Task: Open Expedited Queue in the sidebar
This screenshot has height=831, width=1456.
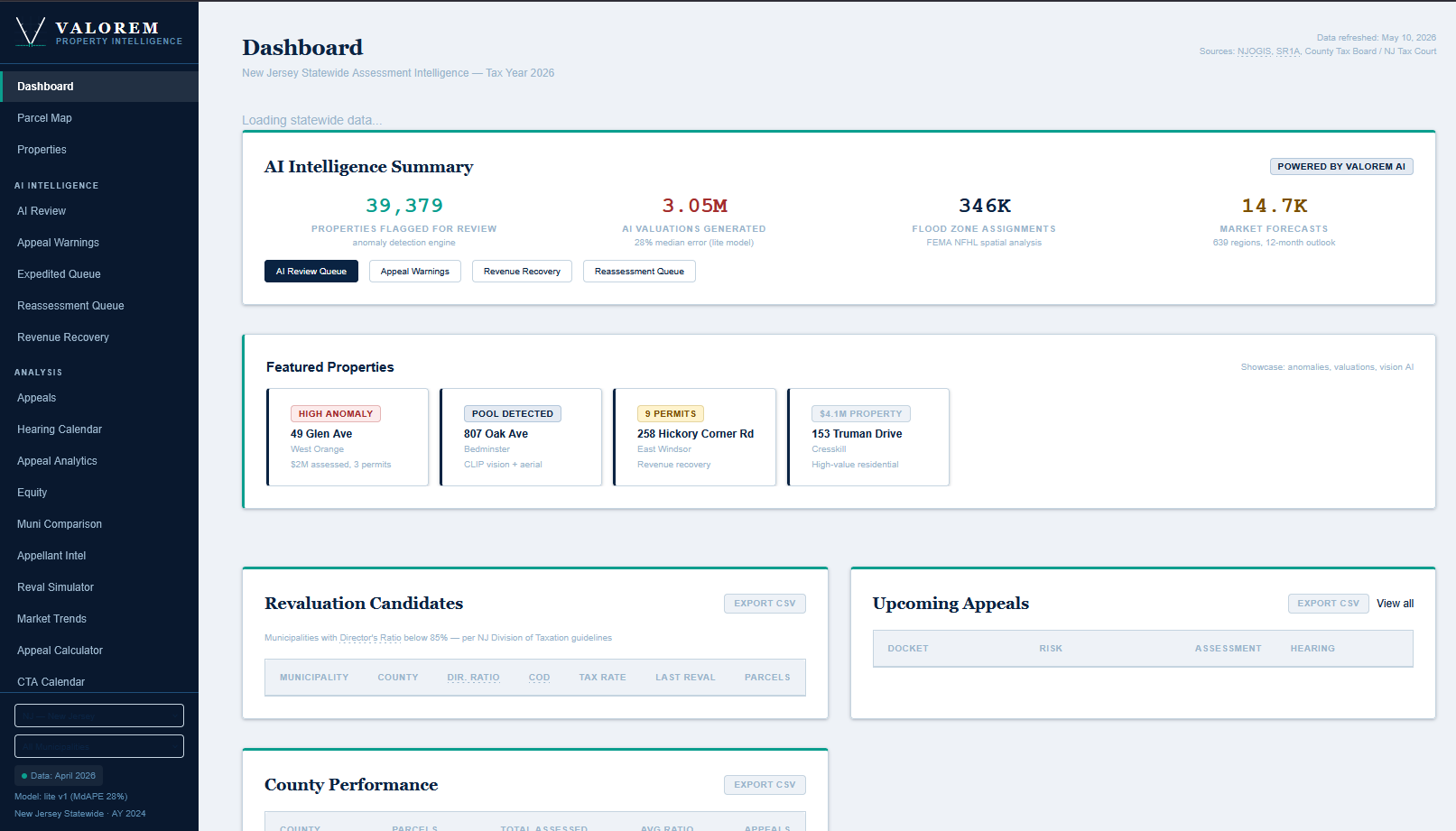Action: [99, 274]
